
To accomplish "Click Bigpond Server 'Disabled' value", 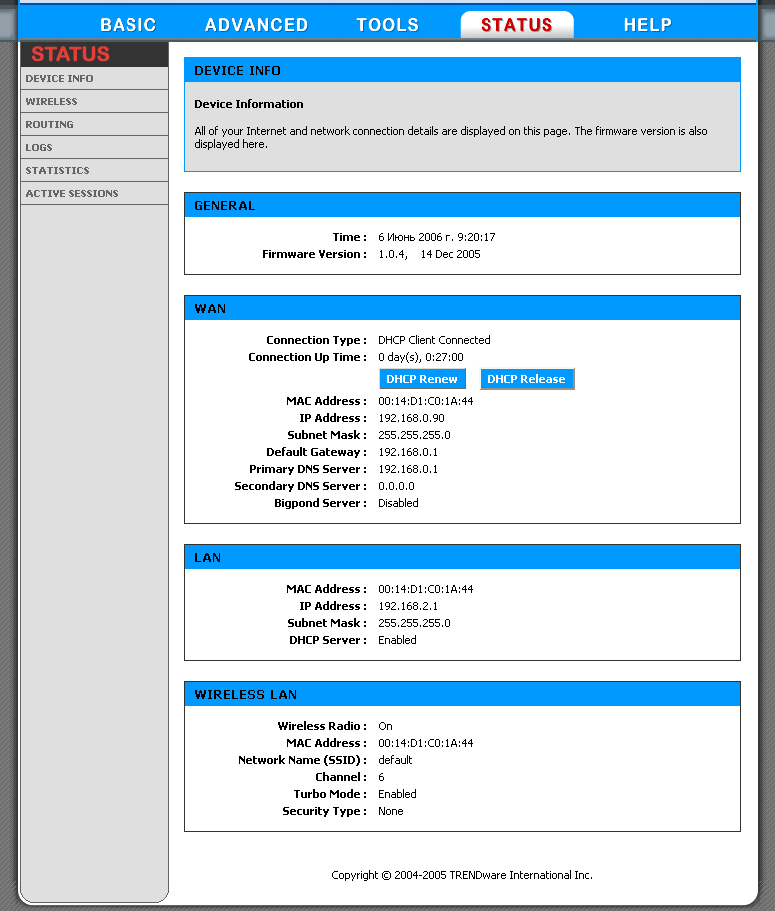I will point(398,503).
